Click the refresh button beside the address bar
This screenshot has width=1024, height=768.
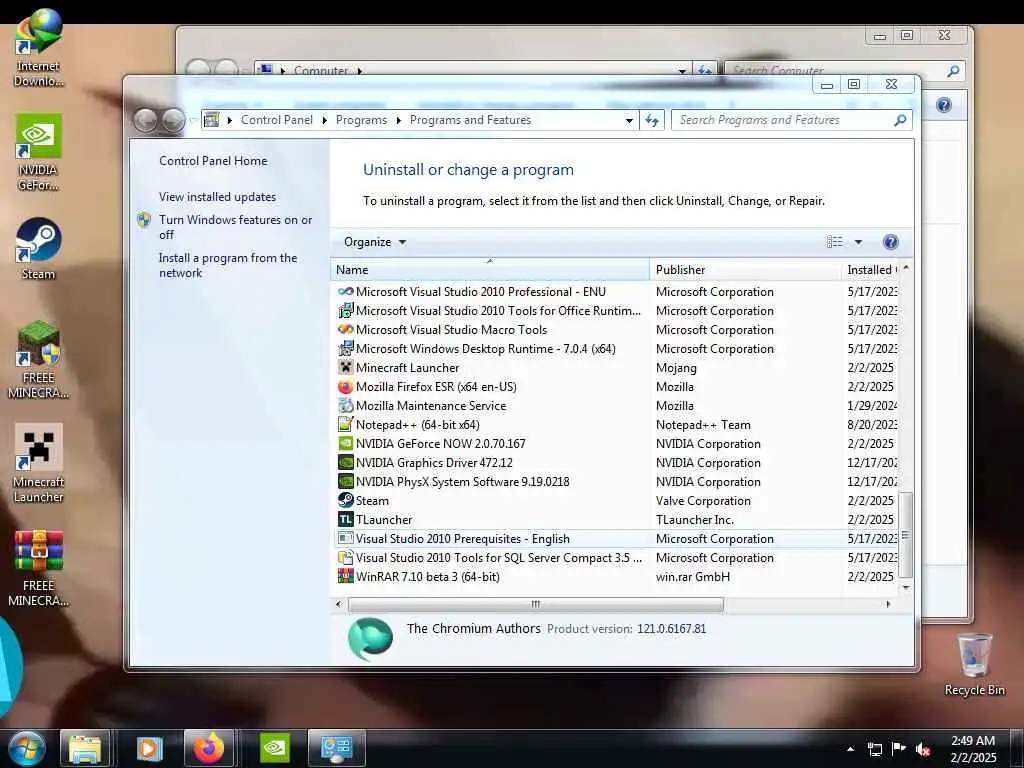[x=652, y=120]
